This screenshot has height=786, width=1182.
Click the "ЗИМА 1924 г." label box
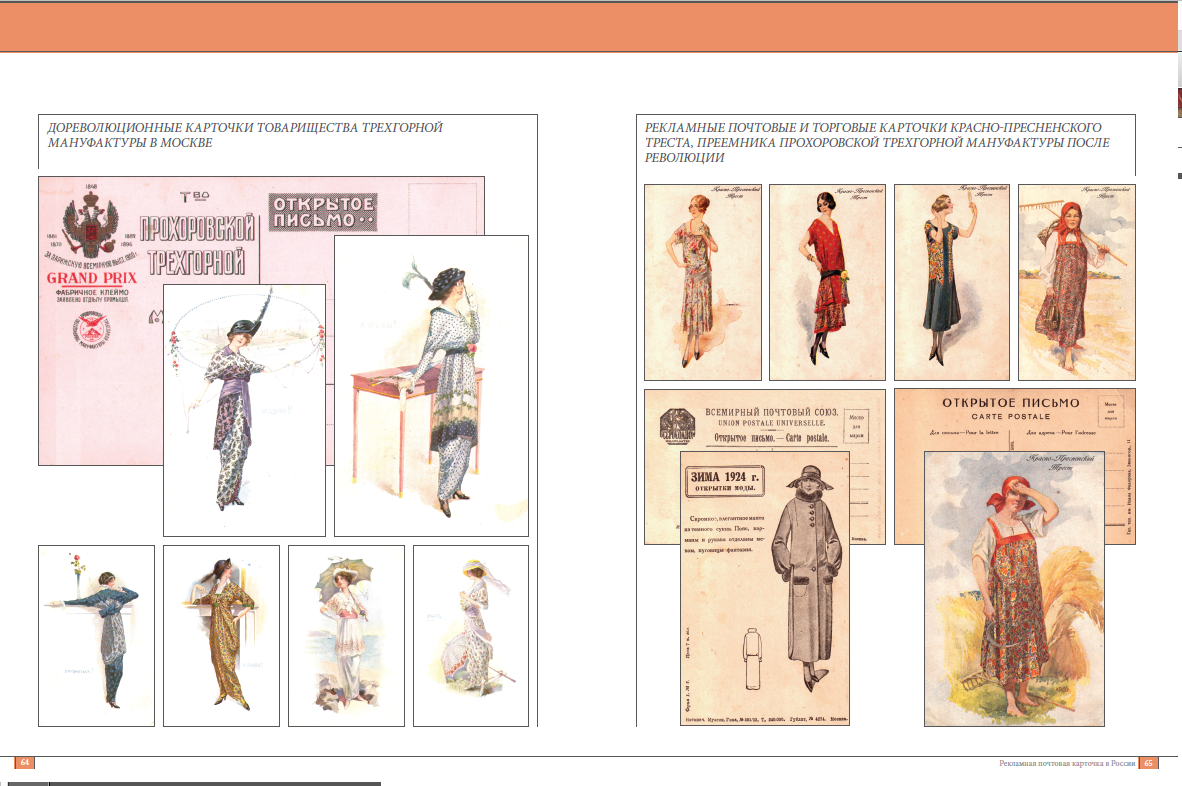click(x=724, y=482)
